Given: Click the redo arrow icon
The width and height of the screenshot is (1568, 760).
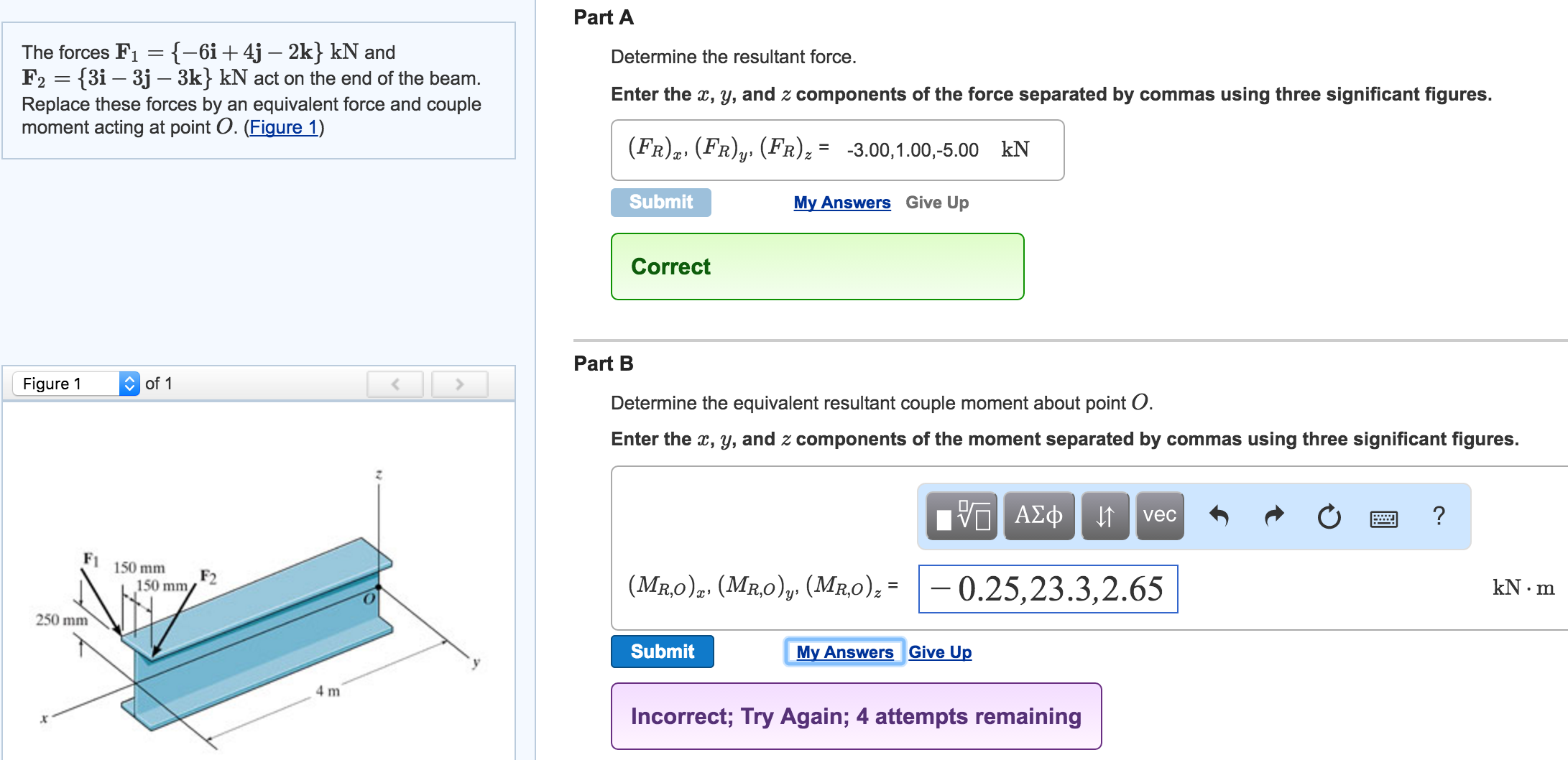Looking at the screenshot, I should tap(1276, 516).
